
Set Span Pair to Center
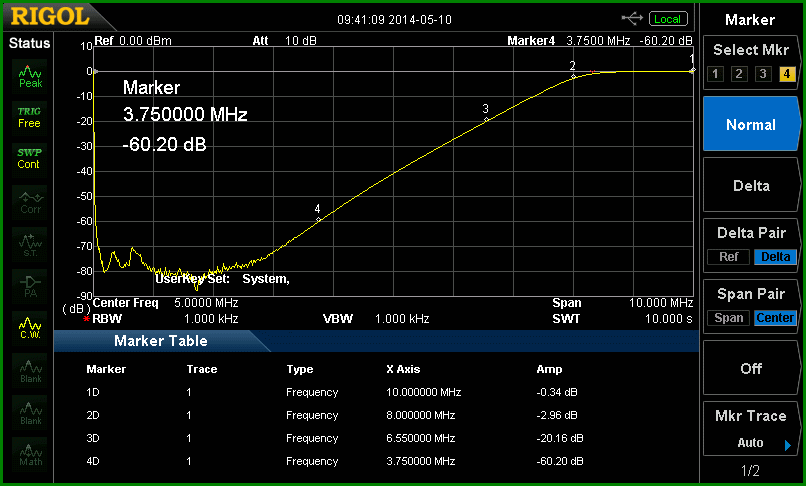775,318
